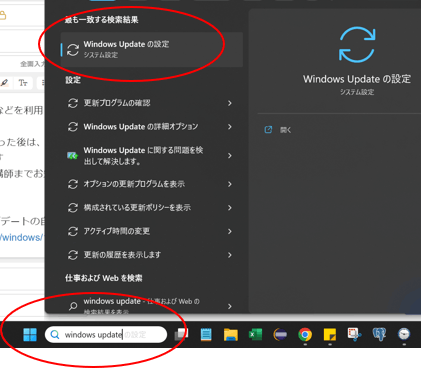Expand arrow for '構成されている更新ポリシーを表示'

[x=230, y=208]
